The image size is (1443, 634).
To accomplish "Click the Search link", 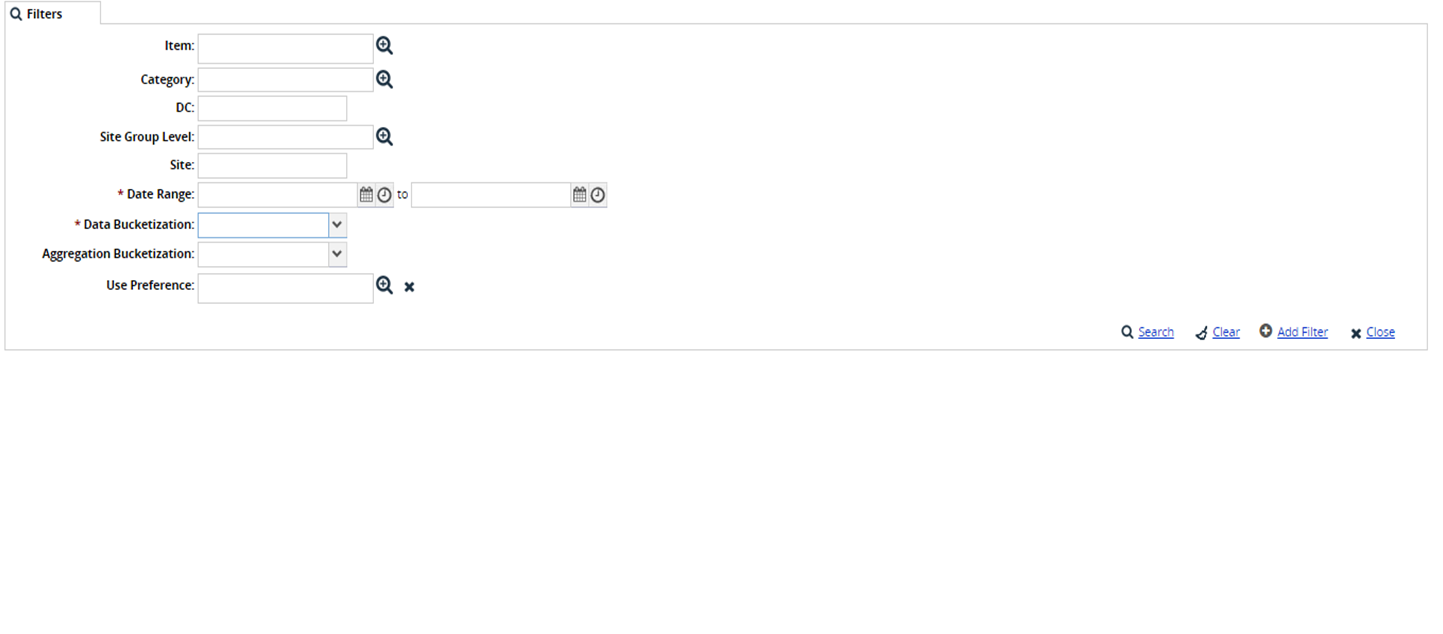I will pyautogui.click(x=1155, y=332).
